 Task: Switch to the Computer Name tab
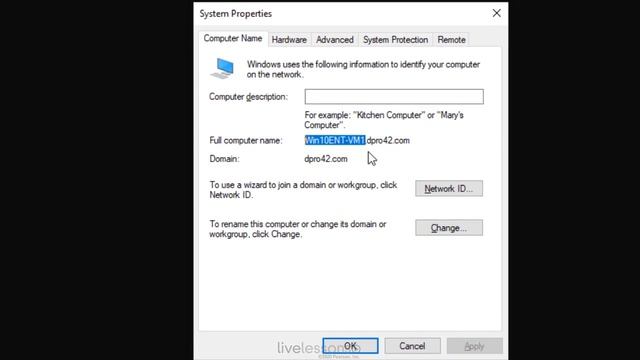click(x=233, y=38)
